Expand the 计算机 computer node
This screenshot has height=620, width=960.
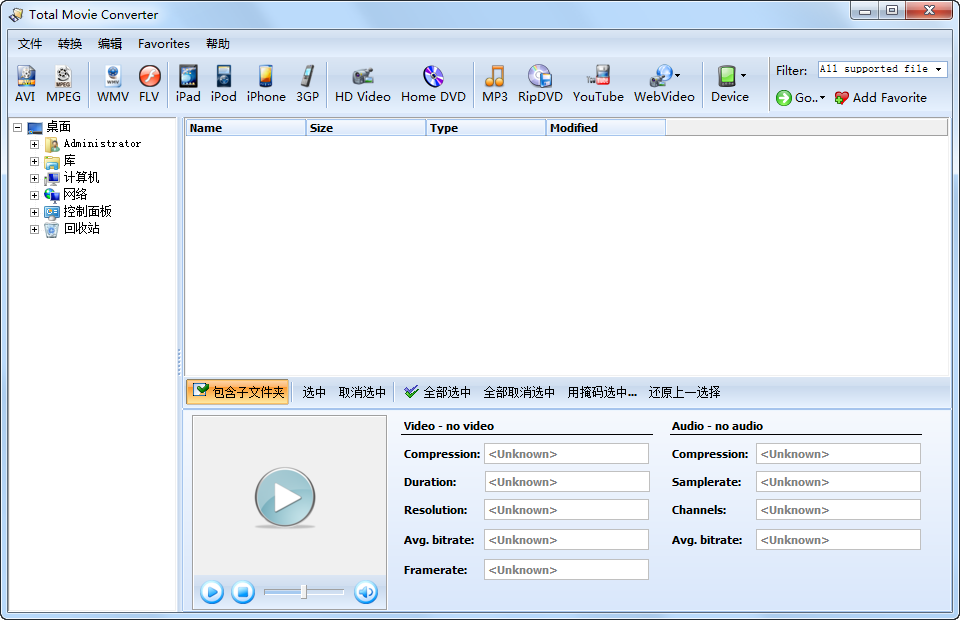click(x=34, y=179)
